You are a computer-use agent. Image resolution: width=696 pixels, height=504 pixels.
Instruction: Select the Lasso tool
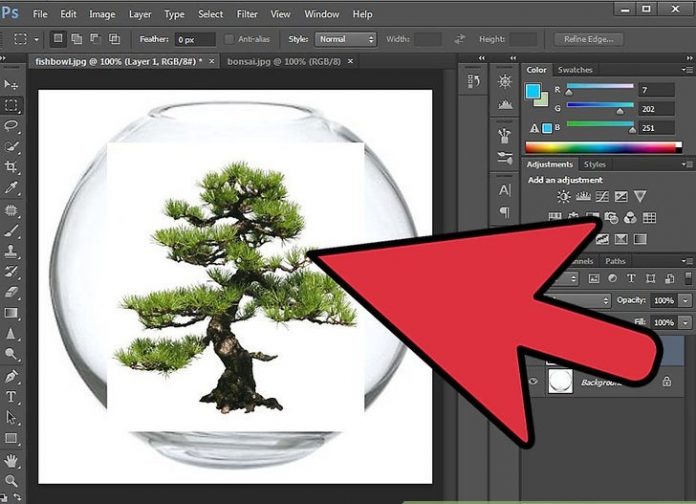pos(12,126)
